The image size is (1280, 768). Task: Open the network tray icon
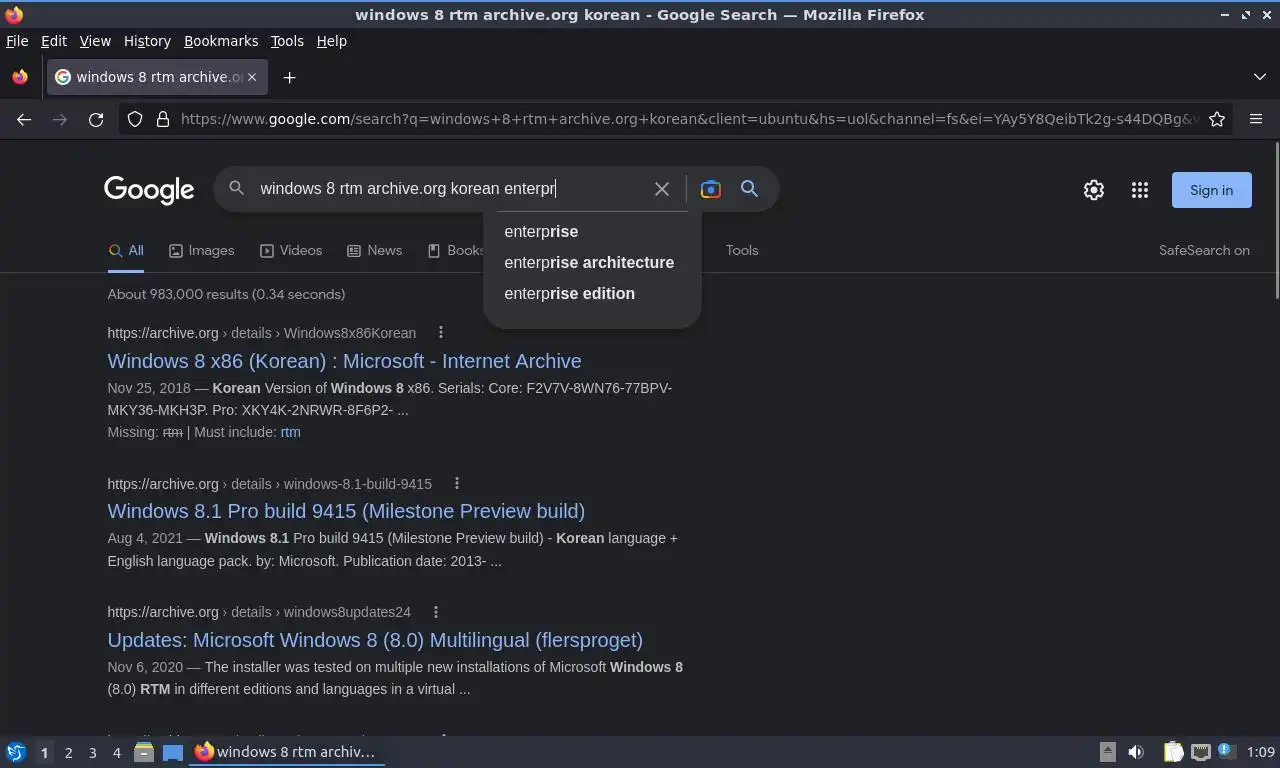1201,752
